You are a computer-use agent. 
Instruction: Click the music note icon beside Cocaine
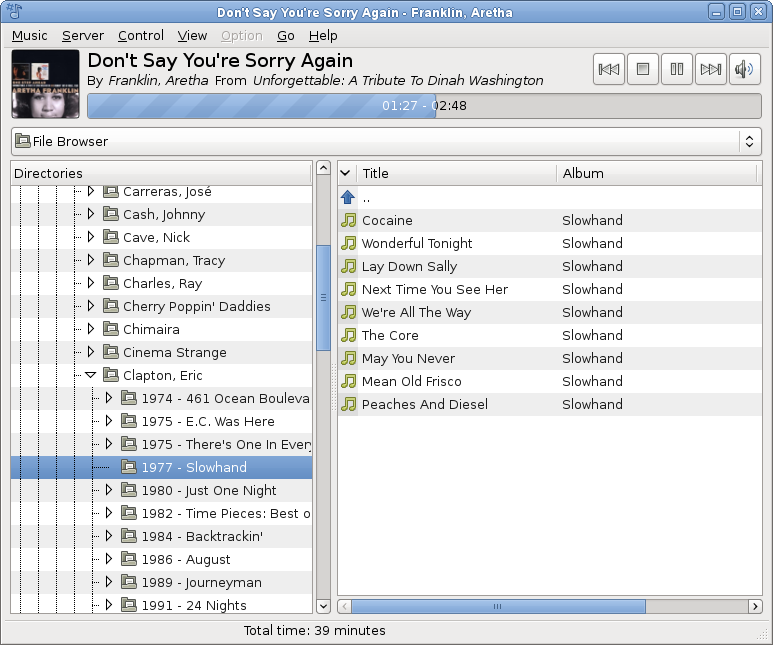click(x=348, y=220)
